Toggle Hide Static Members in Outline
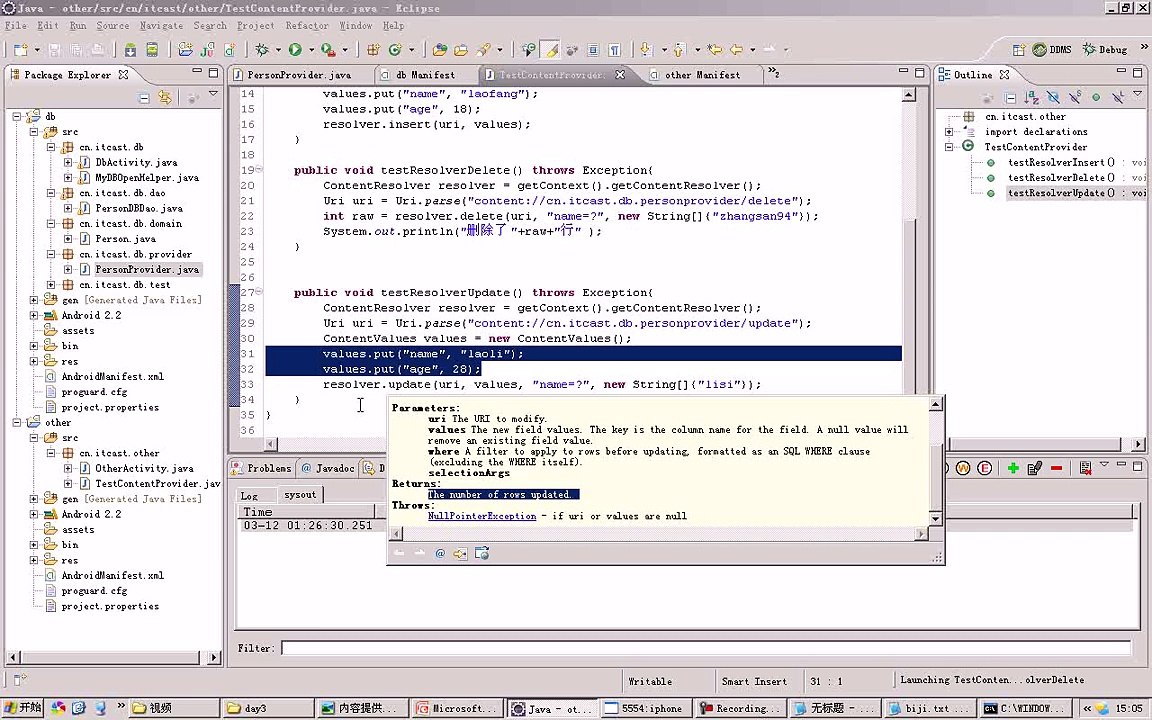 (1075, 97)
